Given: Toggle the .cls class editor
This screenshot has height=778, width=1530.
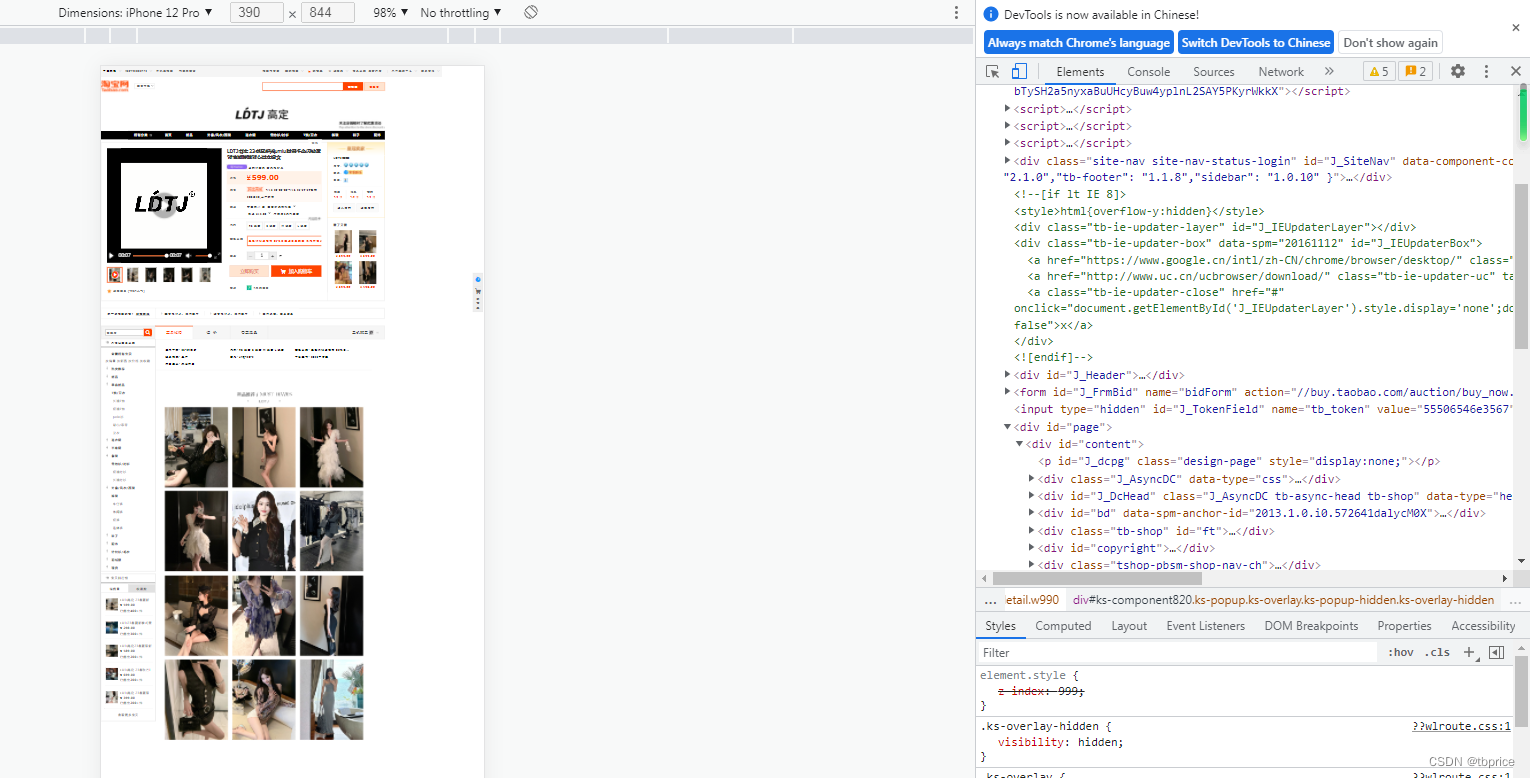Looking at the screenshot, I should tap(1438, 652).
